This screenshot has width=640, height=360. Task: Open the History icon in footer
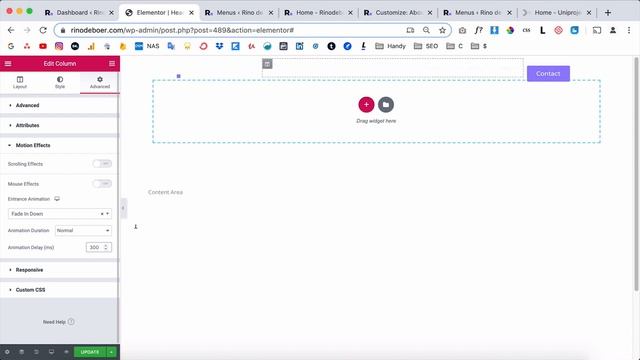(36, 352)
